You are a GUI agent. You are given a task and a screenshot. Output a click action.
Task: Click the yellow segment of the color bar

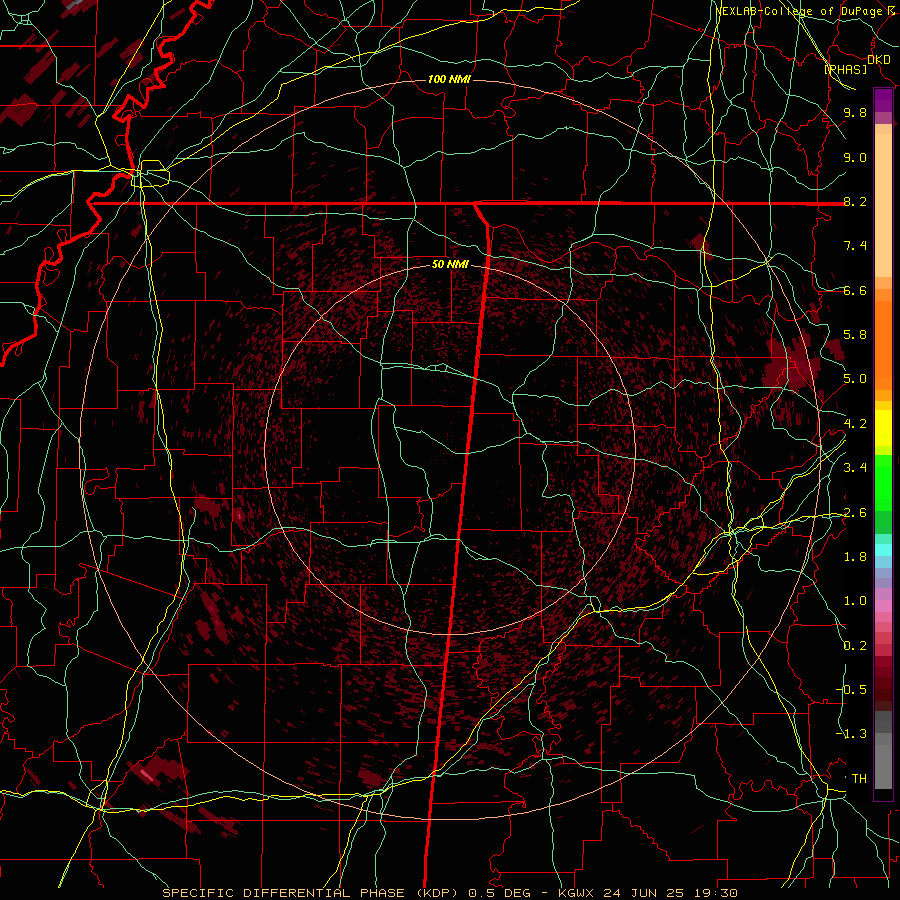tap(883, 428)
